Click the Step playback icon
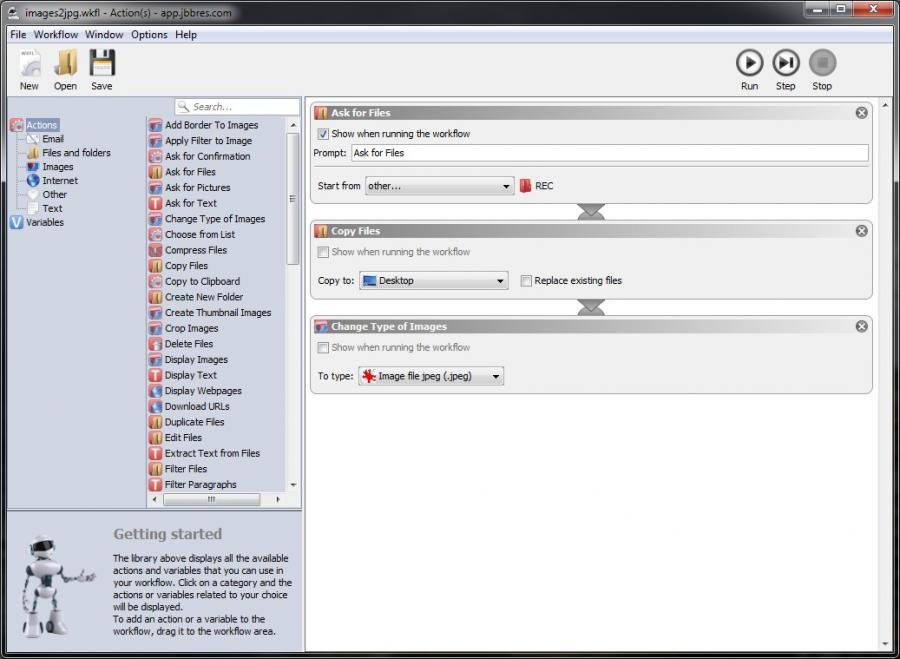 pos(786,63)
